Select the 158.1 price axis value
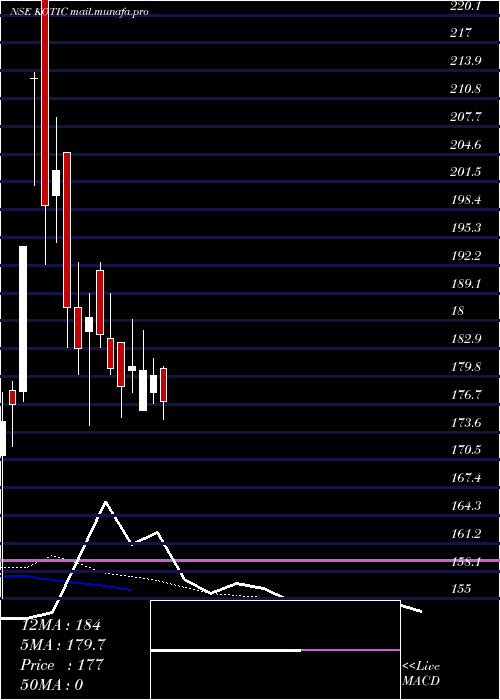Image resolution: width=500 pixels, height=700 pixels. click(x=465, y=561)
